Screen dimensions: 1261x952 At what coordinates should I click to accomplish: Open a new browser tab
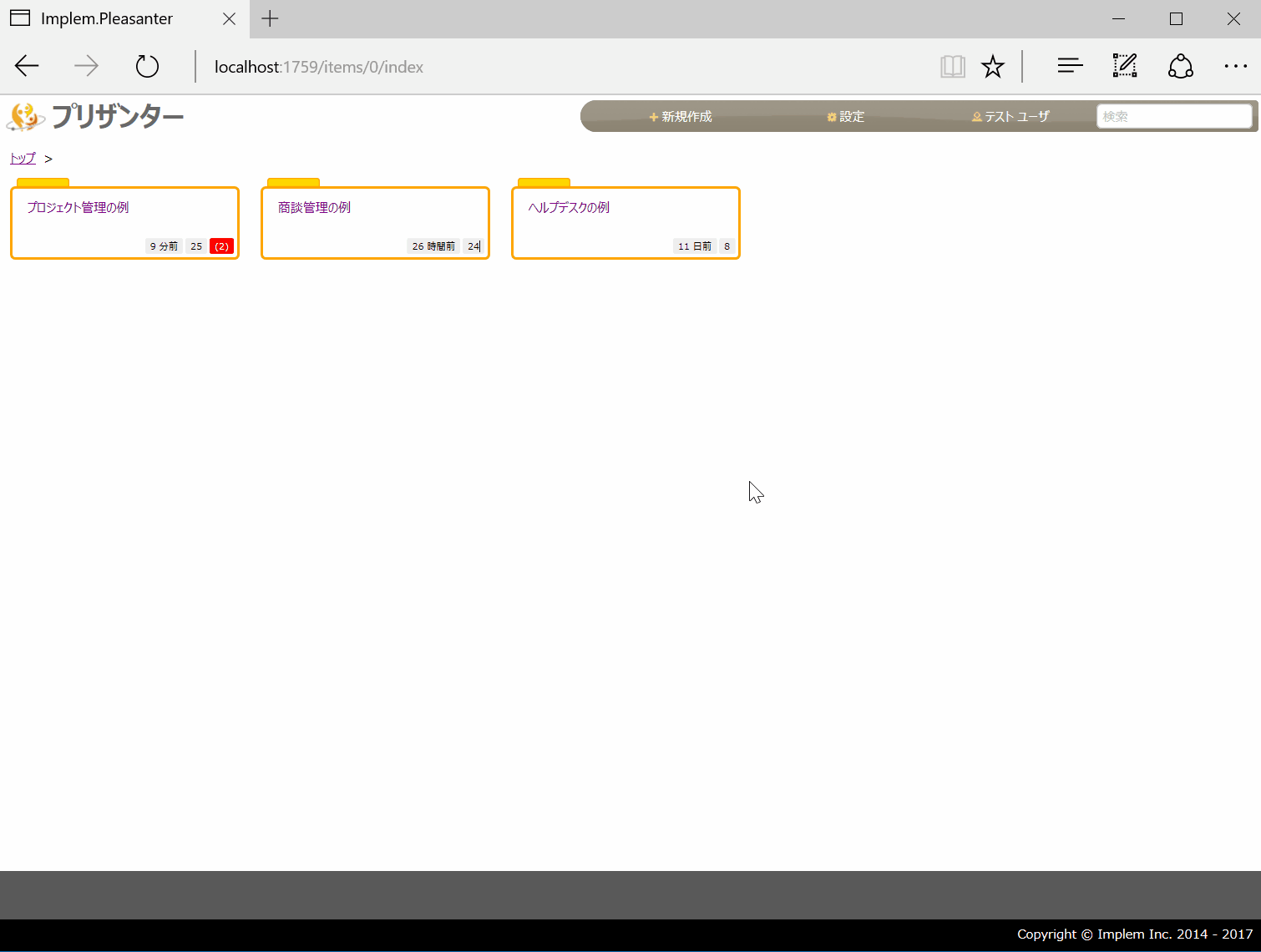[270, 18]
